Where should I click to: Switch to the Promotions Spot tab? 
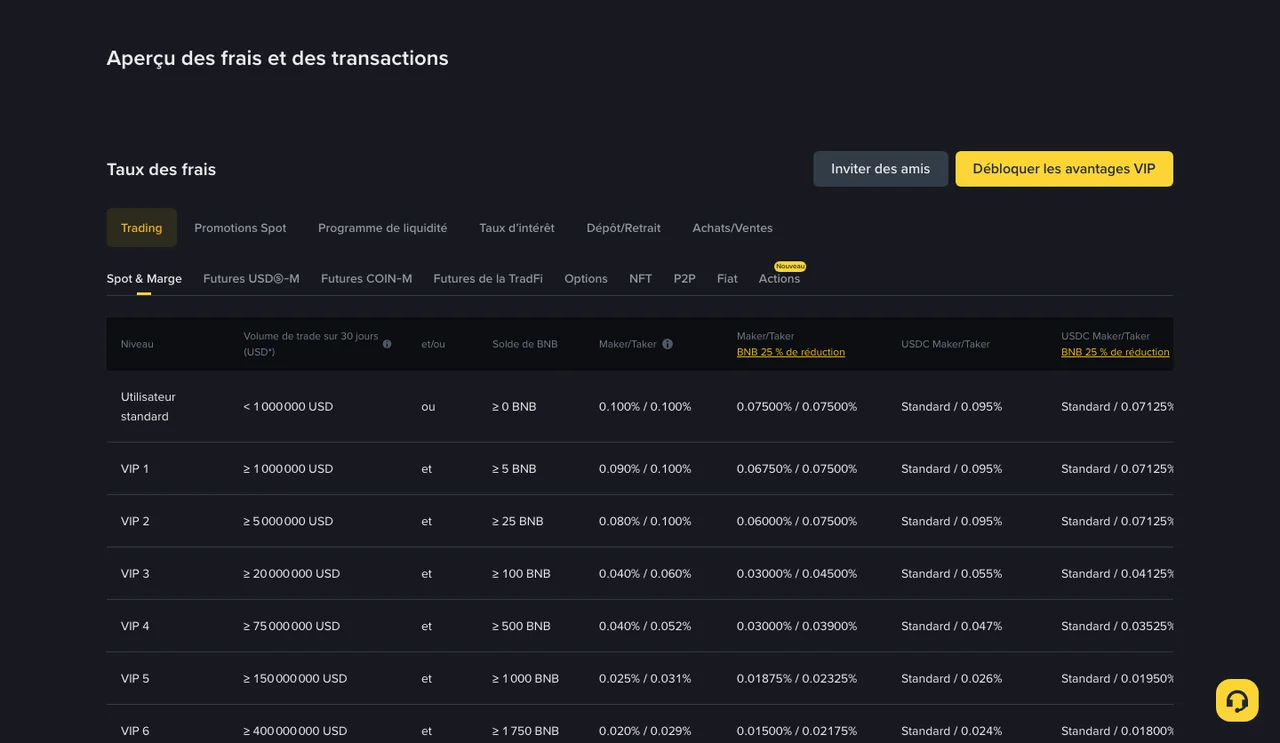[240, 228]
